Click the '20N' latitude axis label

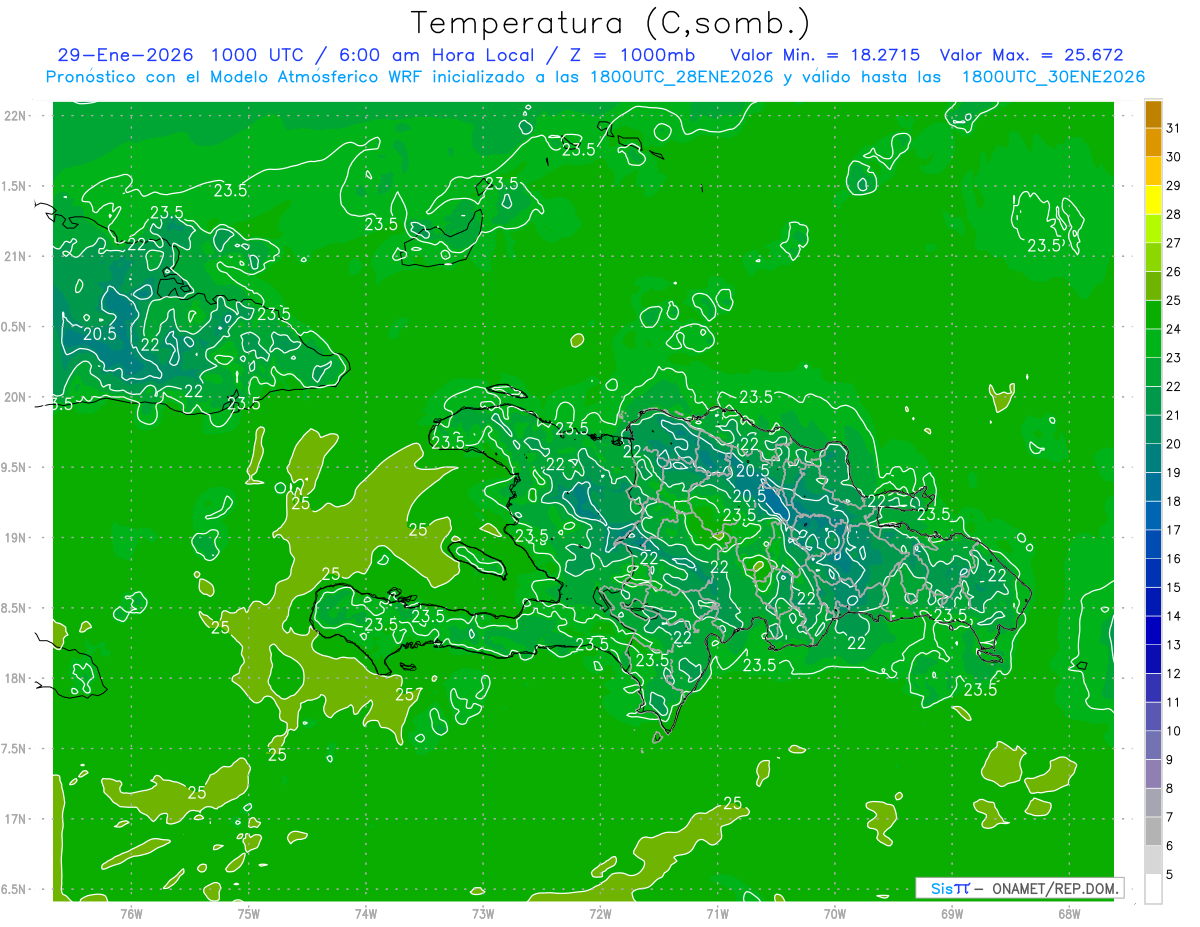click(15, 397)
